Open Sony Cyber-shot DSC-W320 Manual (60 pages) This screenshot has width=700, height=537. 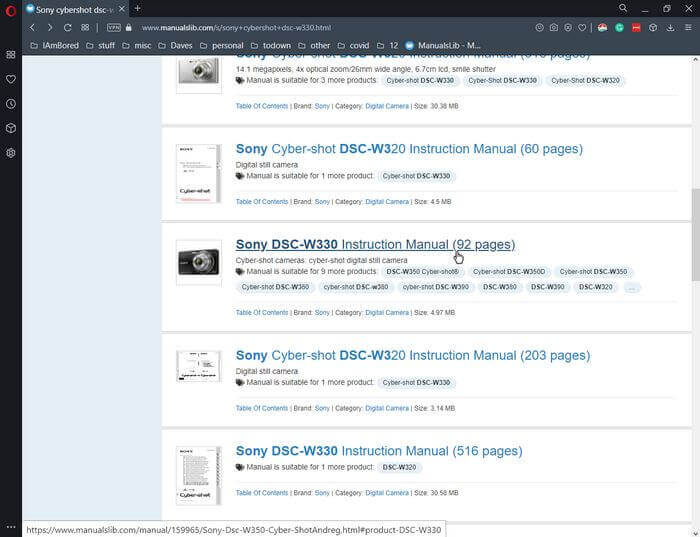409,149
